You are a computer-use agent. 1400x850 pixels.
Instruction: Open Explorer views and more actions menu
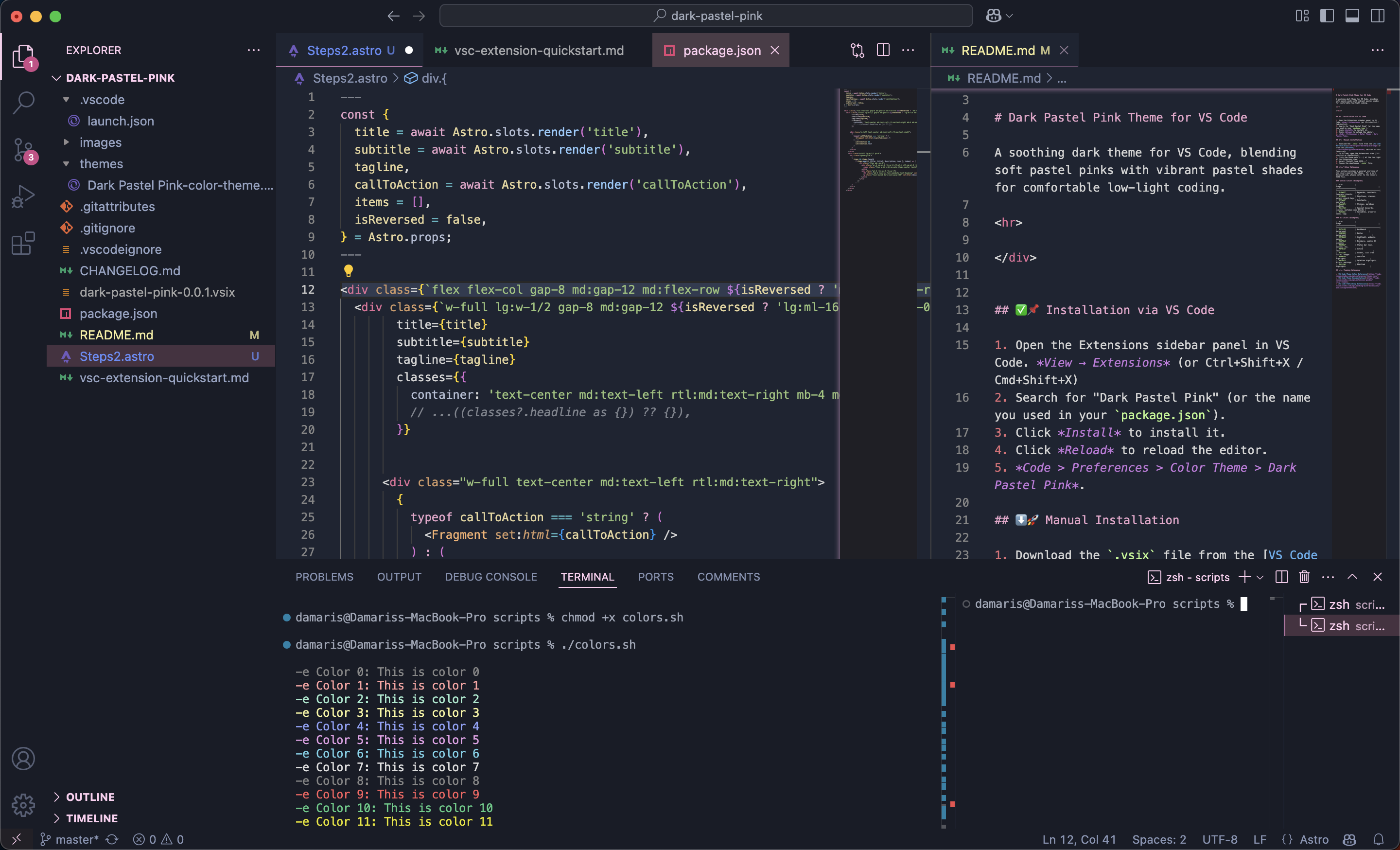click(253, 50)
